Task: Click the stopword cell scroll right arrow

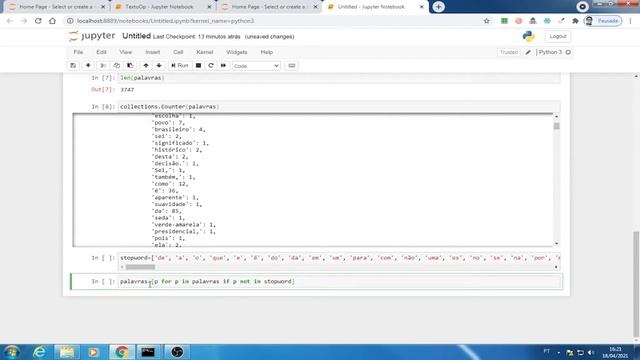Action: [x=556, y=267]
